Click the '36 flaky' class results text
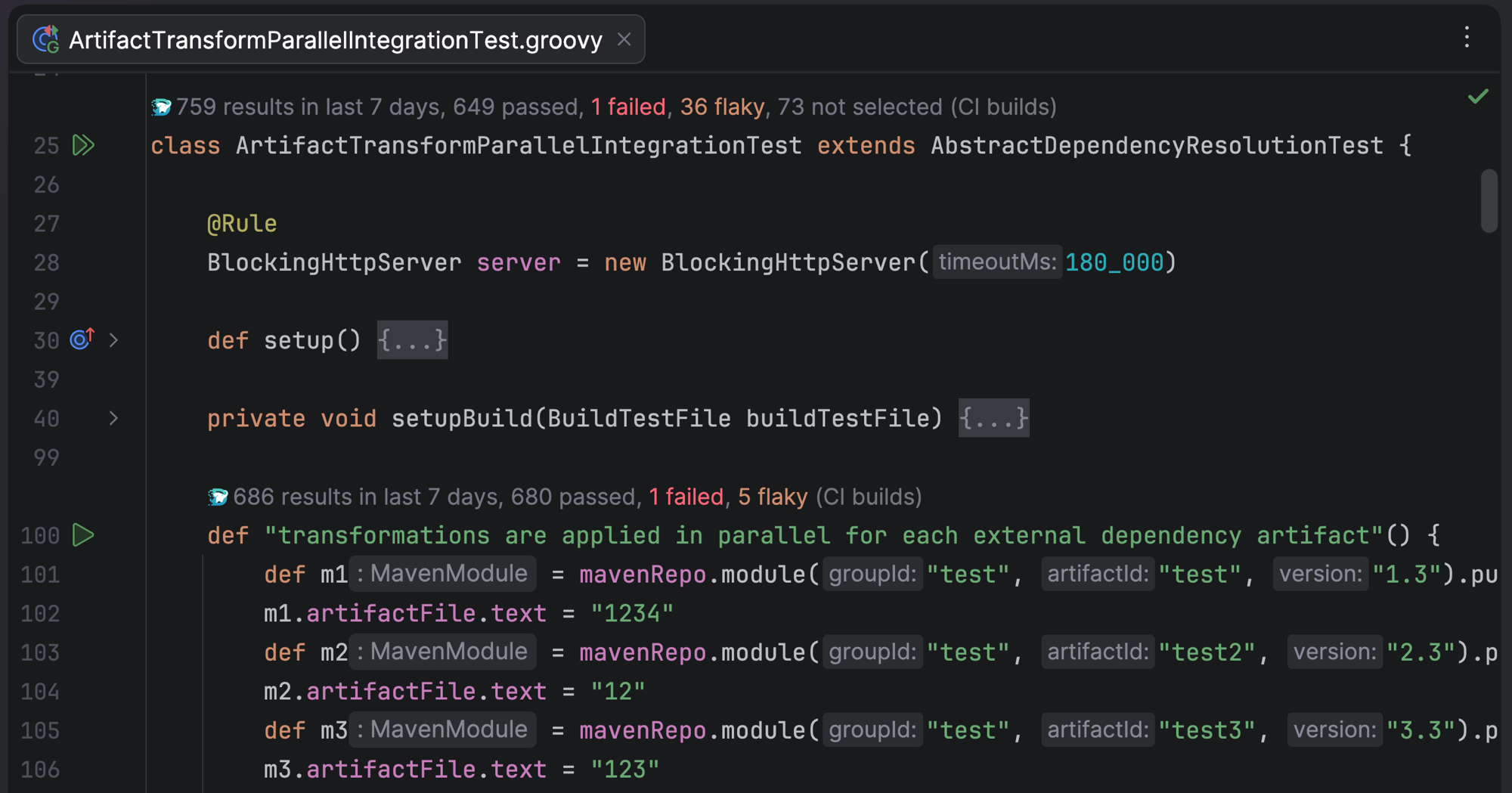The height and width of the screenshot is (793, 1512). click(x=722, y=107)
